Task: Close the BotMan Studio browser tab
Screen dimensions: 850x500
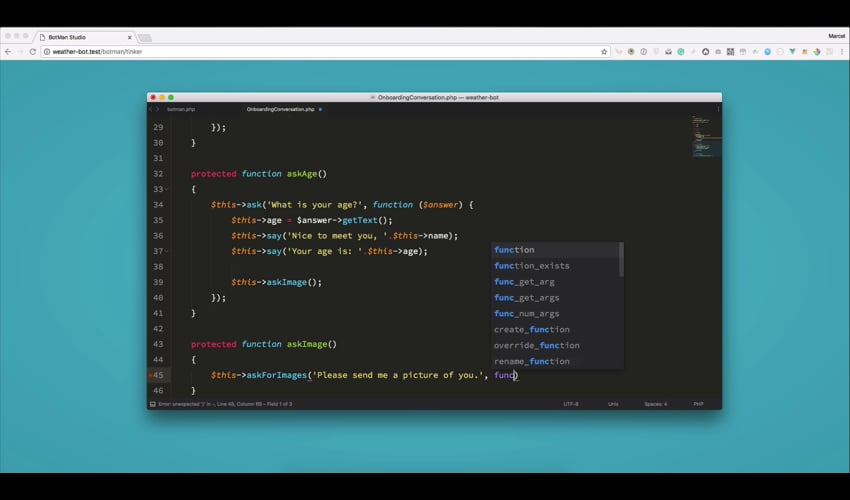Action: point(130,37)
